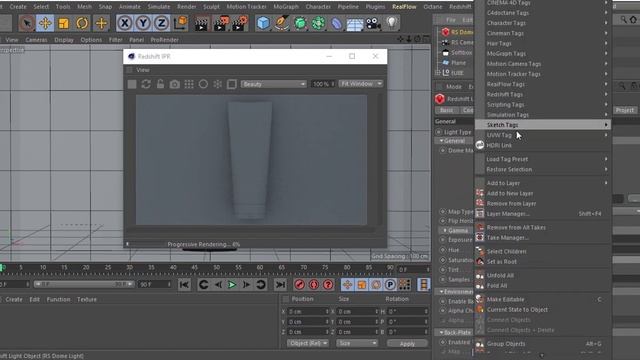Activate the Scale tool
The width and height of the screenshot is (640, 360).
pyautogui.click(x=63, y=23)
